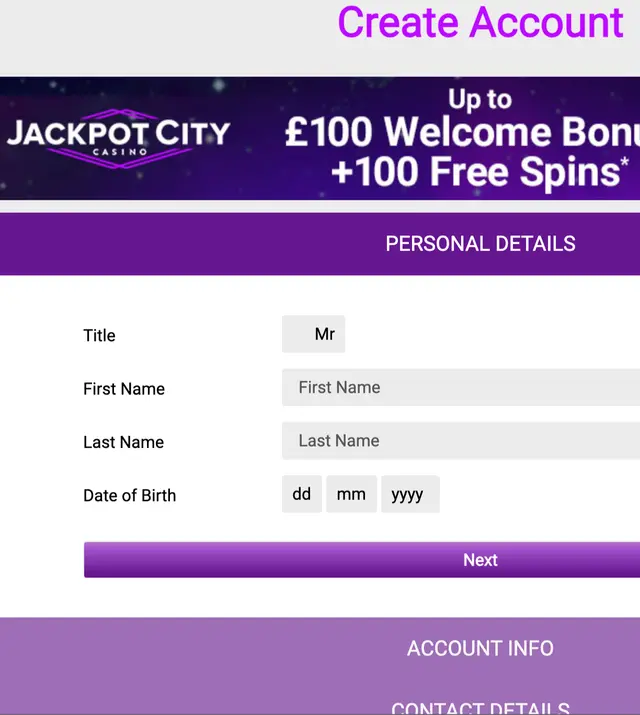640x715 pixels.
Task: Select the dd day field
Action: (302, 494)
